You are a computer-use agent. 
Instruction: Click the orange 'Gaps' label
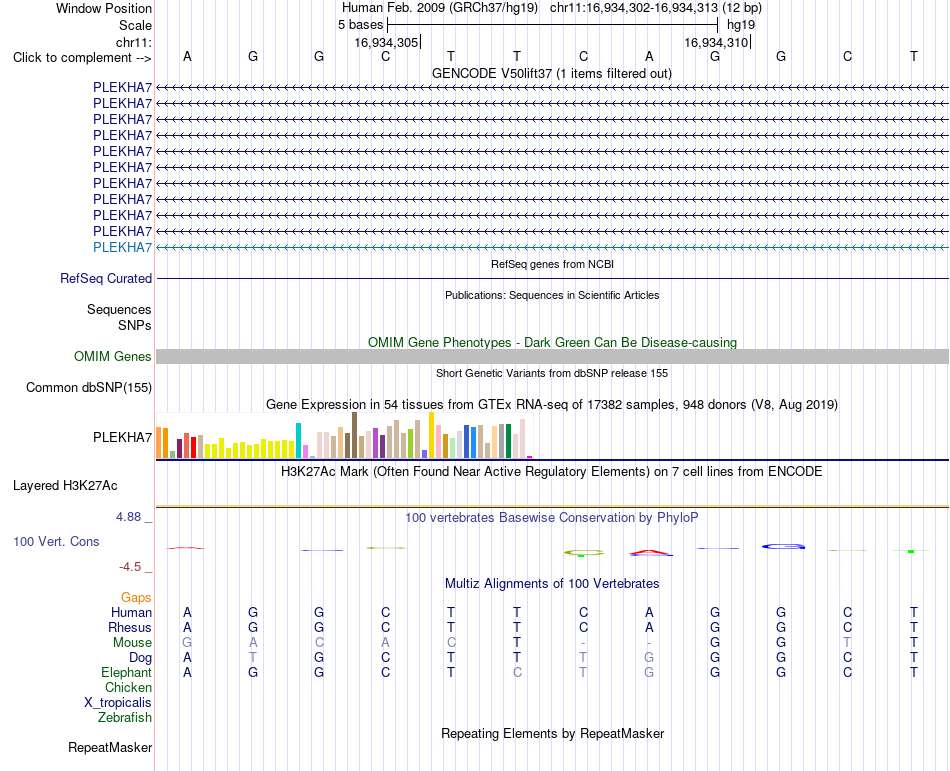(x=136, y=598)
